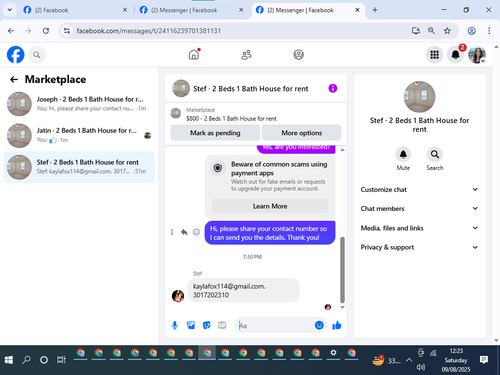Open the emoji picker in composer
500x375 pixels.
[x=319, y=325]
